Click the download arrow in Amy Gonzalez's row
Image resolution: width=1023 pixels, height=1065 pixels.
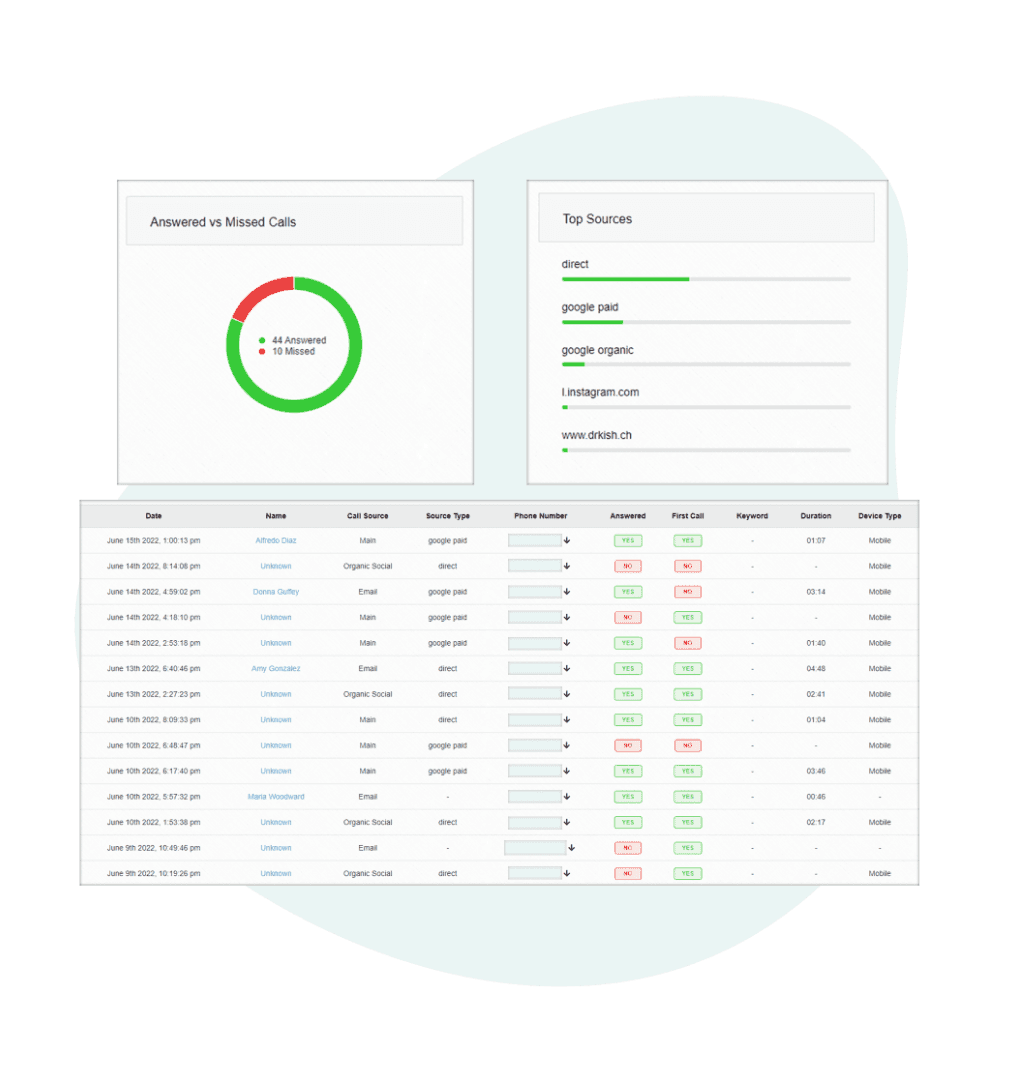[567, 669]
